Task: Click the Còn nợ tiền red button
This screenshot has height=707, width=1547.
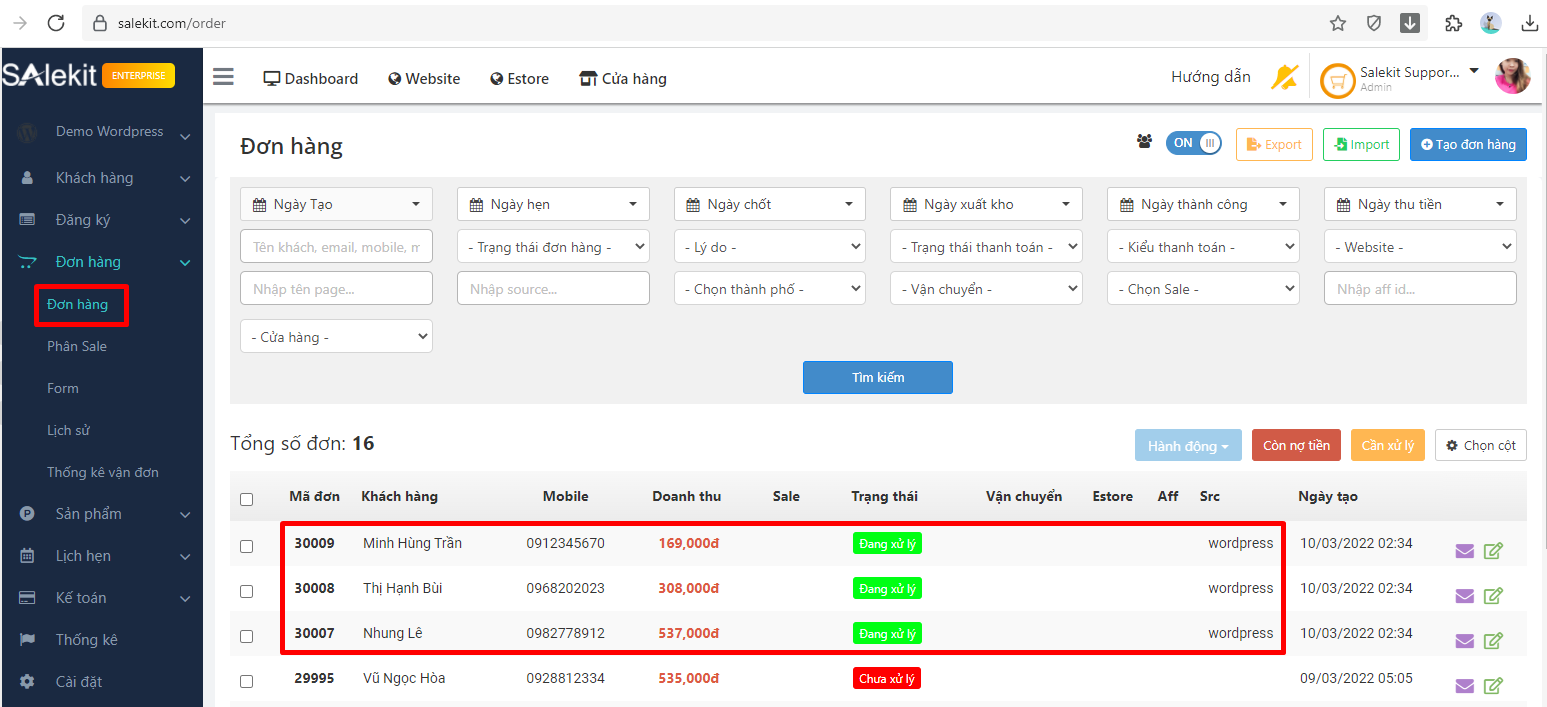Action: (1296, 446)
